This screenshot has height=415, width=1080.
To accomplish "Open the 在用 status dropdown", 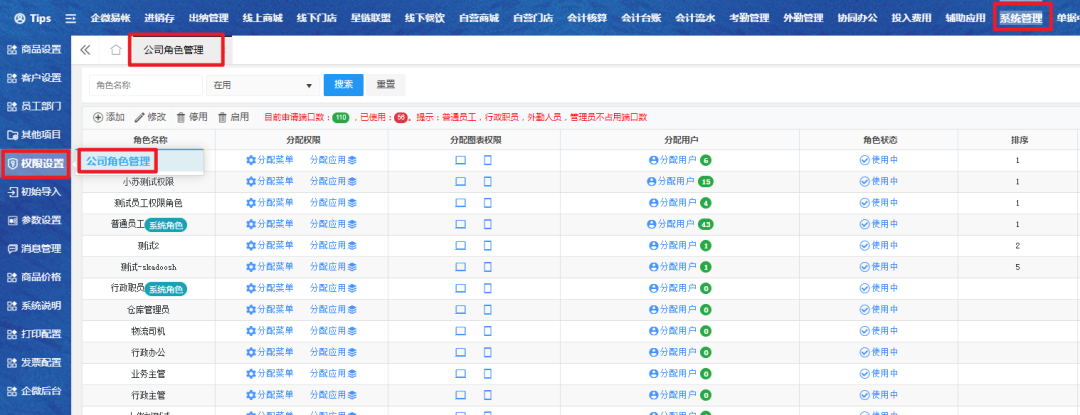I will pos(262,85).
